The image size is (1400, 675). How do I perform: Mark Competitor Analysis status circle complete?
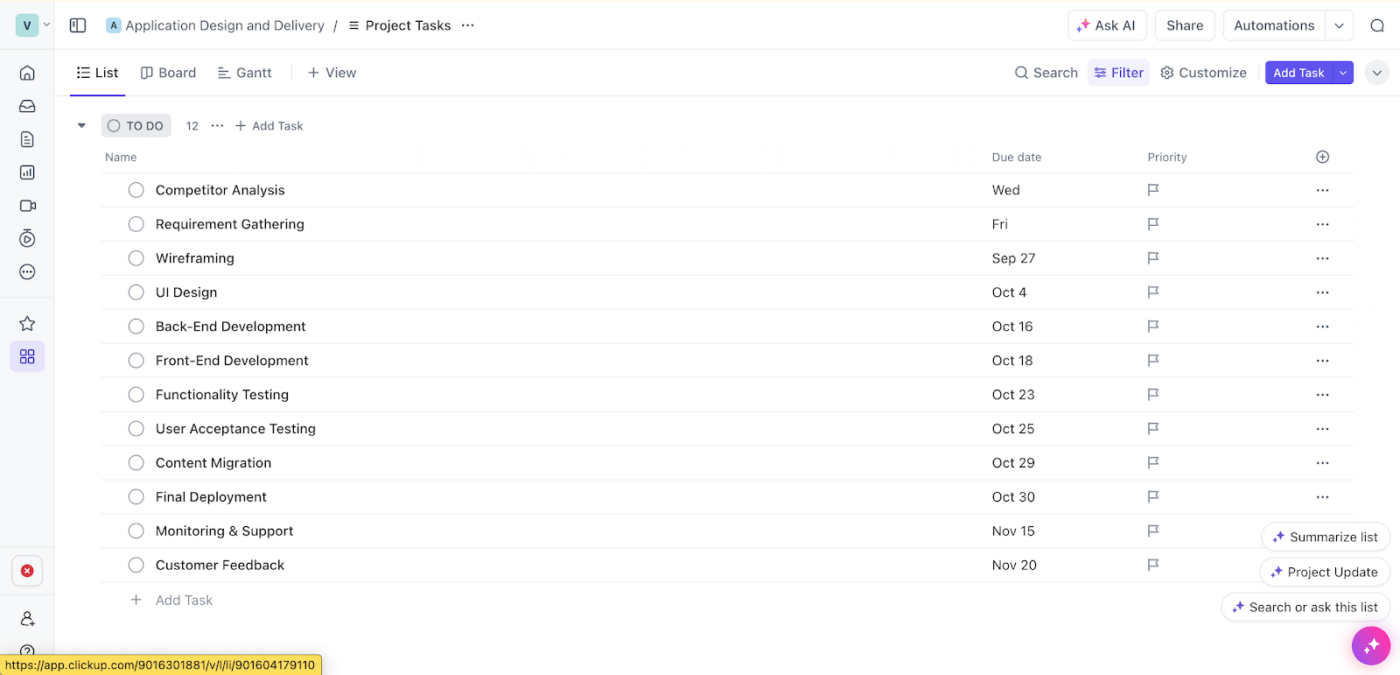[x=136, y=190]
